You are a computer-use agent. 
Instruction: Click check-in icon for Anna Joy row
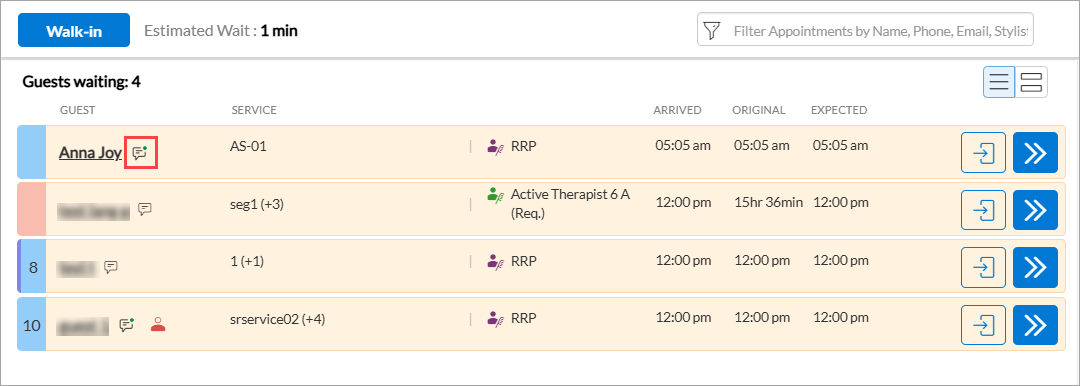coord(983,152)
